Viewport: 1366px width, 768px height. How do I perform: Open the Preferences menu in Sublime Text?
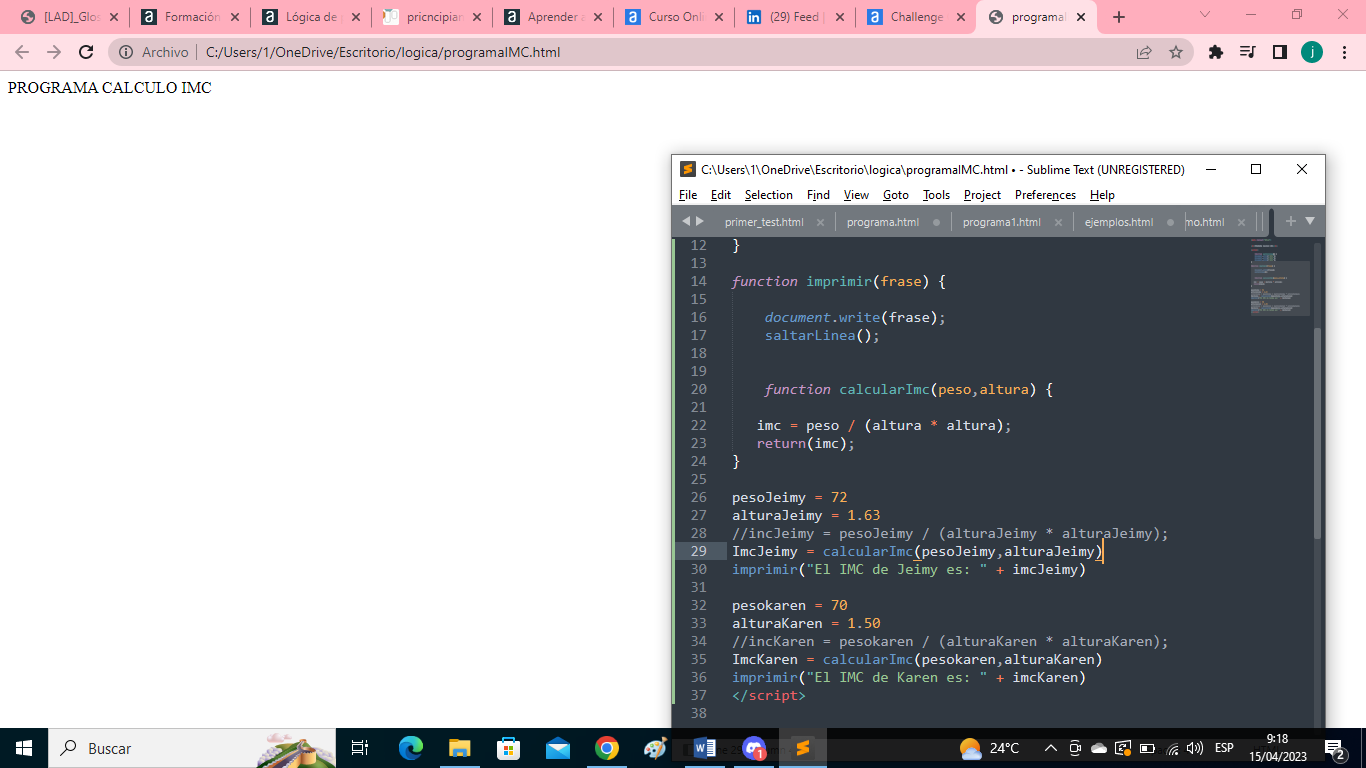[1045, 195]
